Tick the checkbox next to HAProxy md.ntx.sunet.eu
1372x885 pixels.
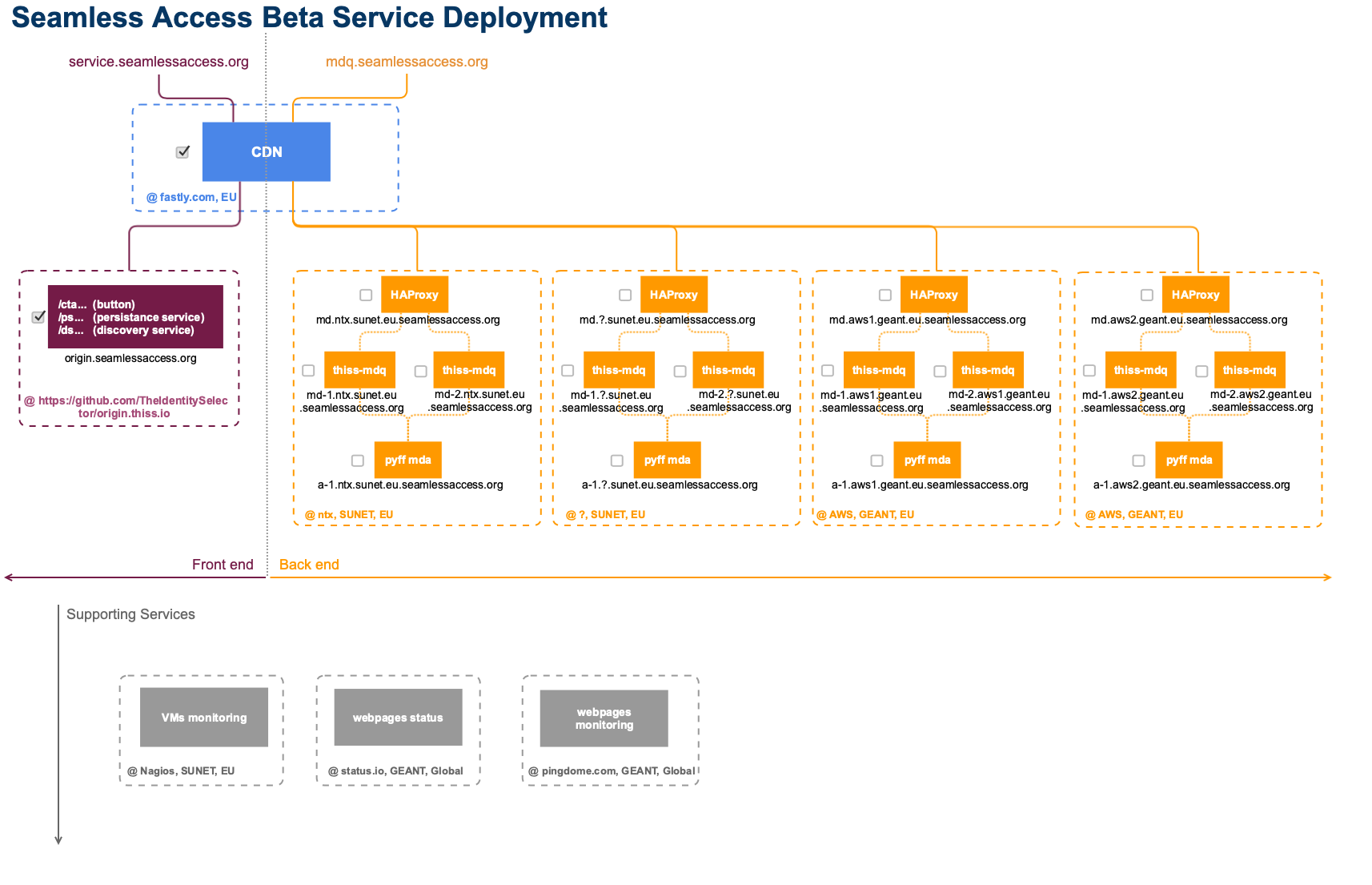366,295
